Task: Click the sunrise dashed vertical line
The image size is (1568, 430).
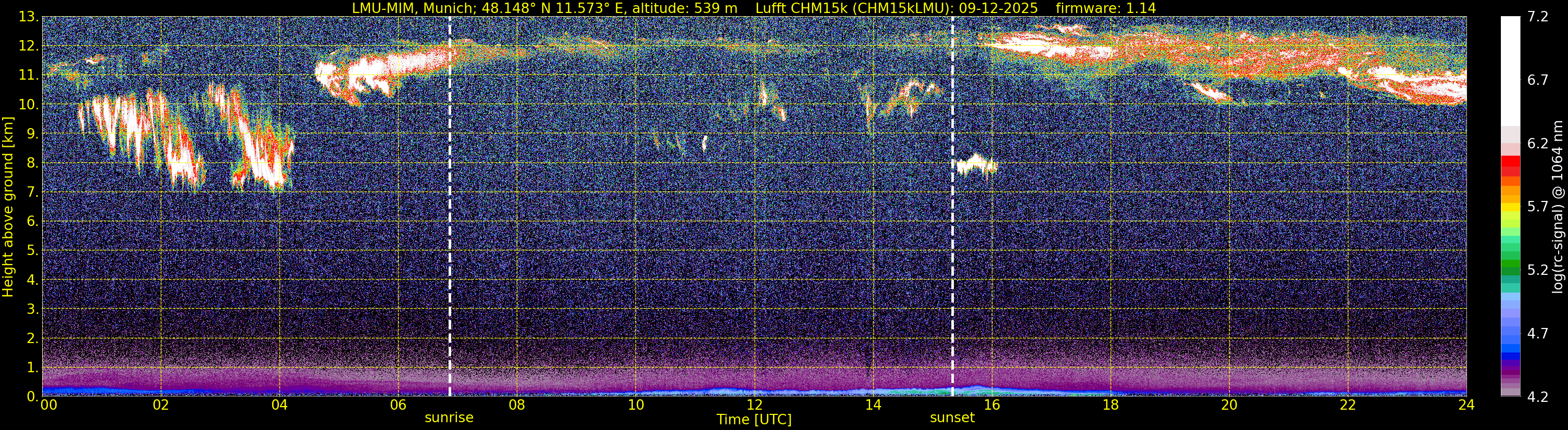Action: pos(450,207)
